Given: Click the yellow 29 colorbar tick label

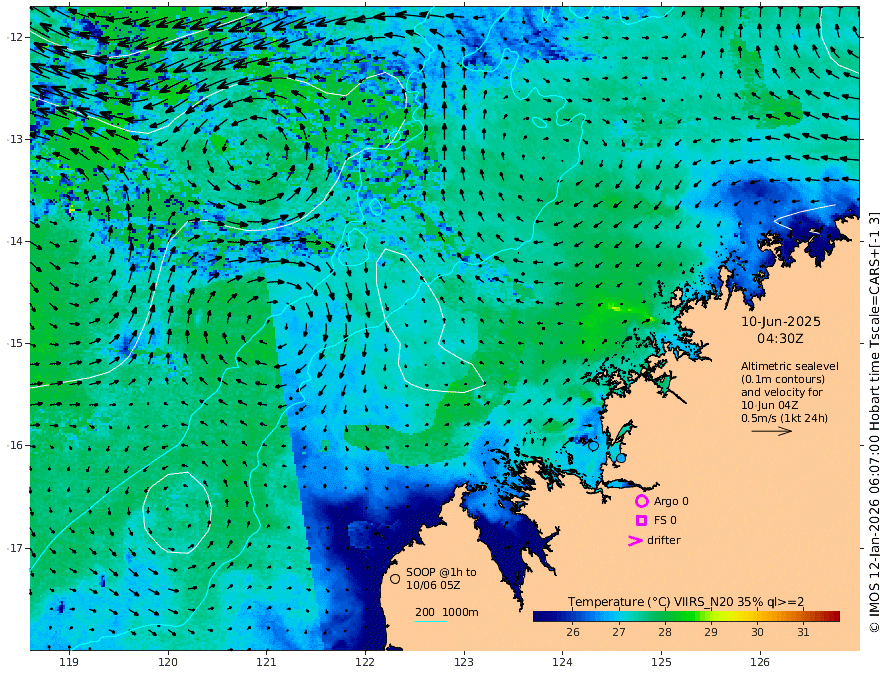Looking at the screenshot, I should [x=711, y=632].
